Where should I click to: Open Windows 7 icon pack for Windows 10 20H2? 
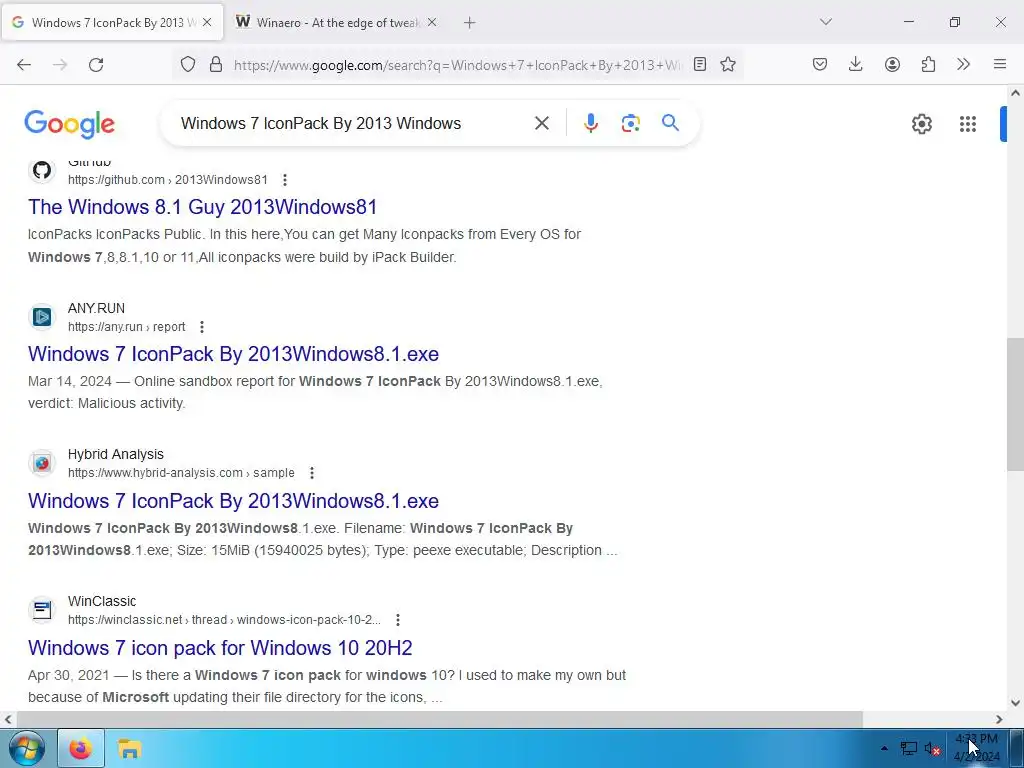(220, 648)
